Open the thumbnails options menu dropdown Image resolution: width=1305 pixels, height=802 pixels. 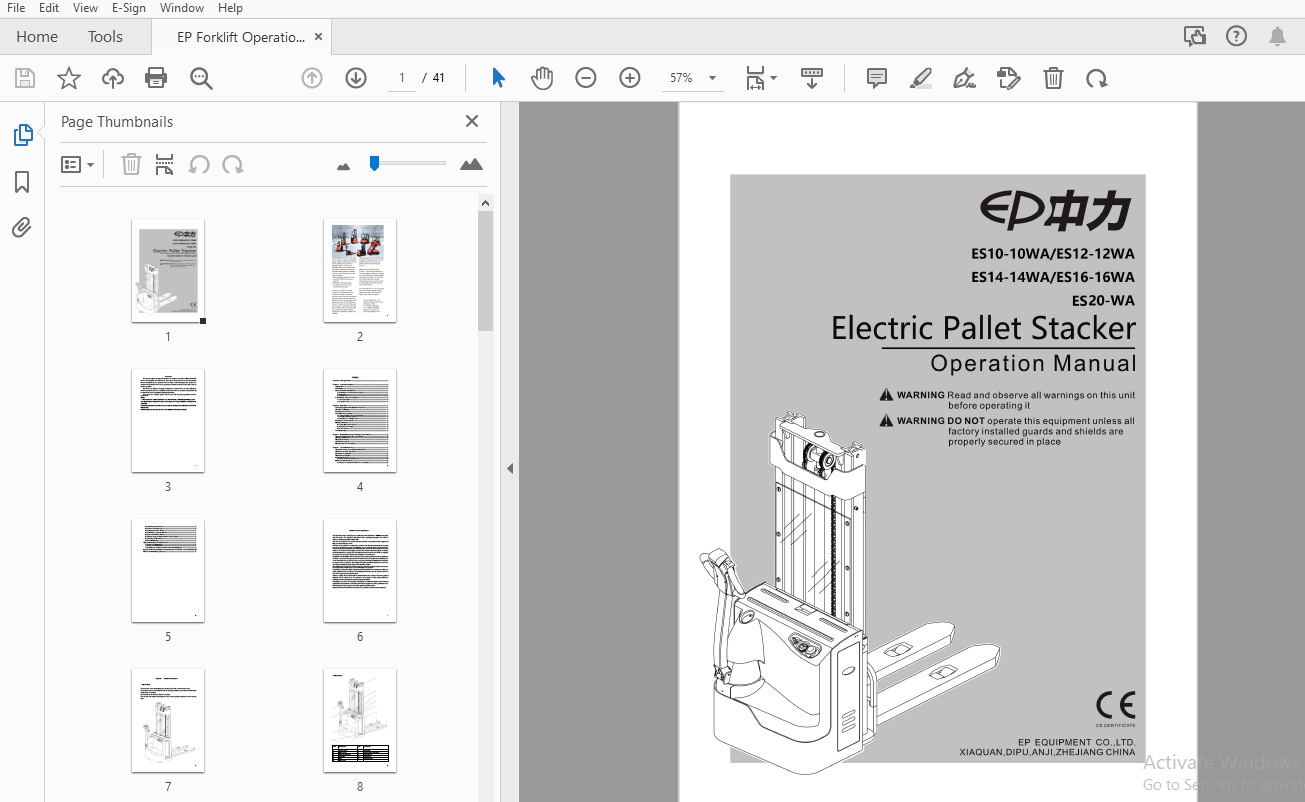click(77, 165)
